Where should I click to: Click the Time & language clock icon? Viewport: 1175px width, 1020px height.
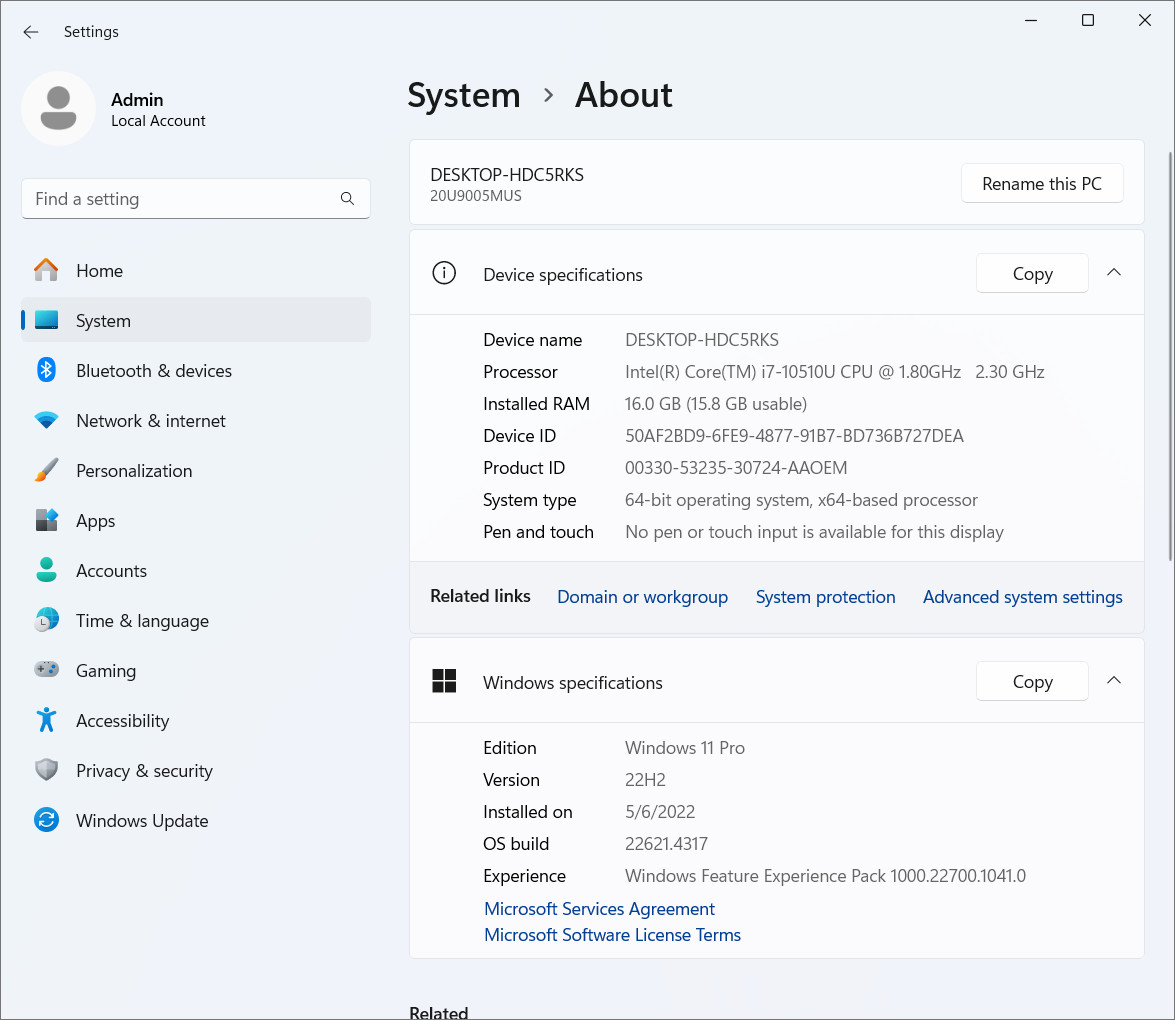pyautogui.click(x=46, y=620)
